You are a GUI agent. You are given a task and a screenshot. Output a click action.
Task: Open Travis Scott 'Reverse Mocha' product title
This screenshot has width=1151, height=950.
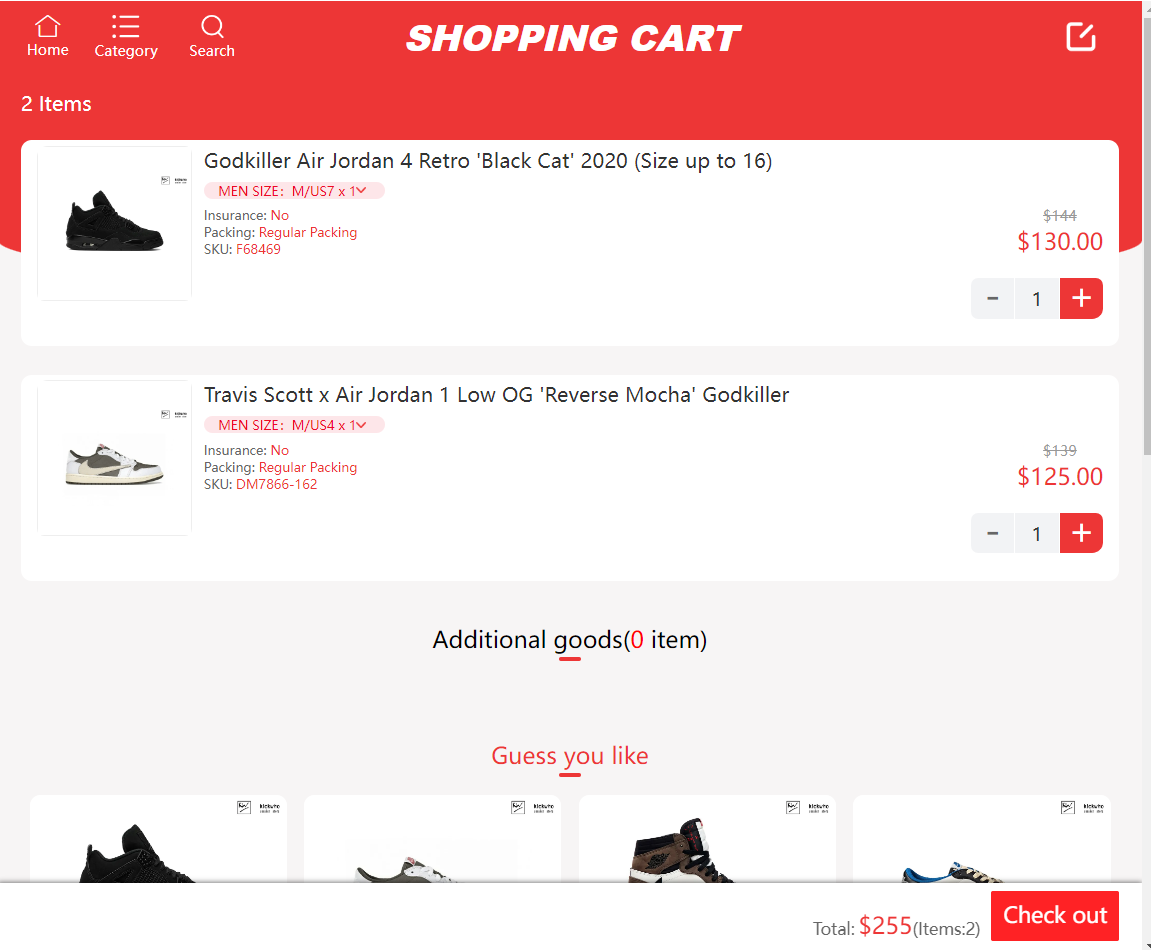click(496, 395)
